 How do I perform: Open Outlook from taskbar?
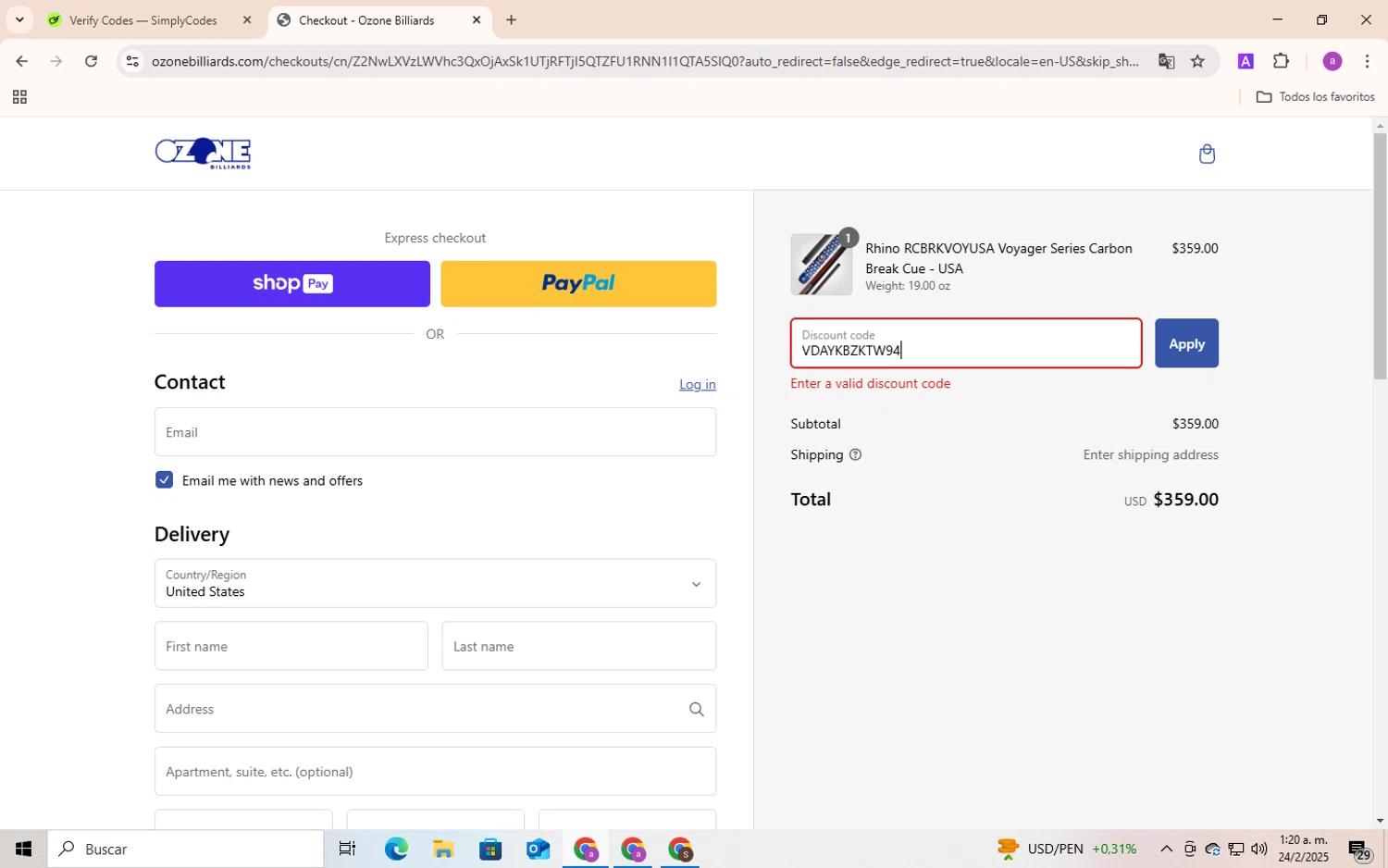(538, 849)
